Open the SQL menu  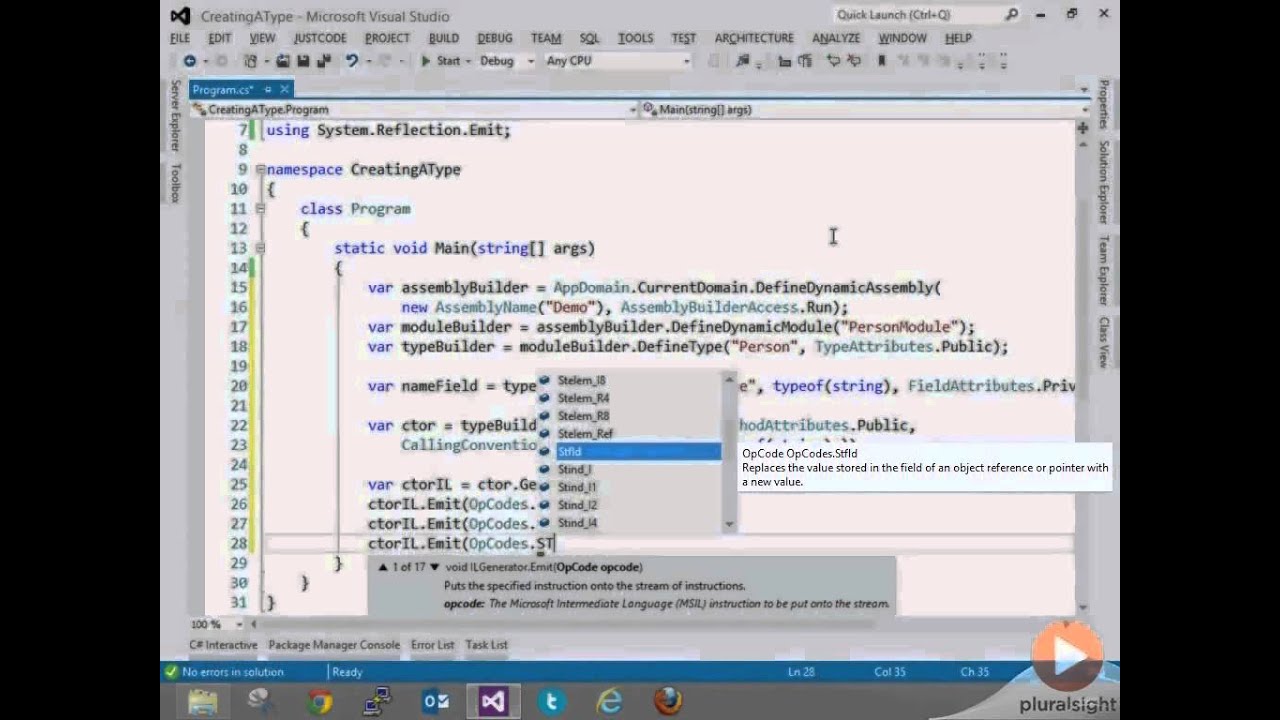[590, 38]
